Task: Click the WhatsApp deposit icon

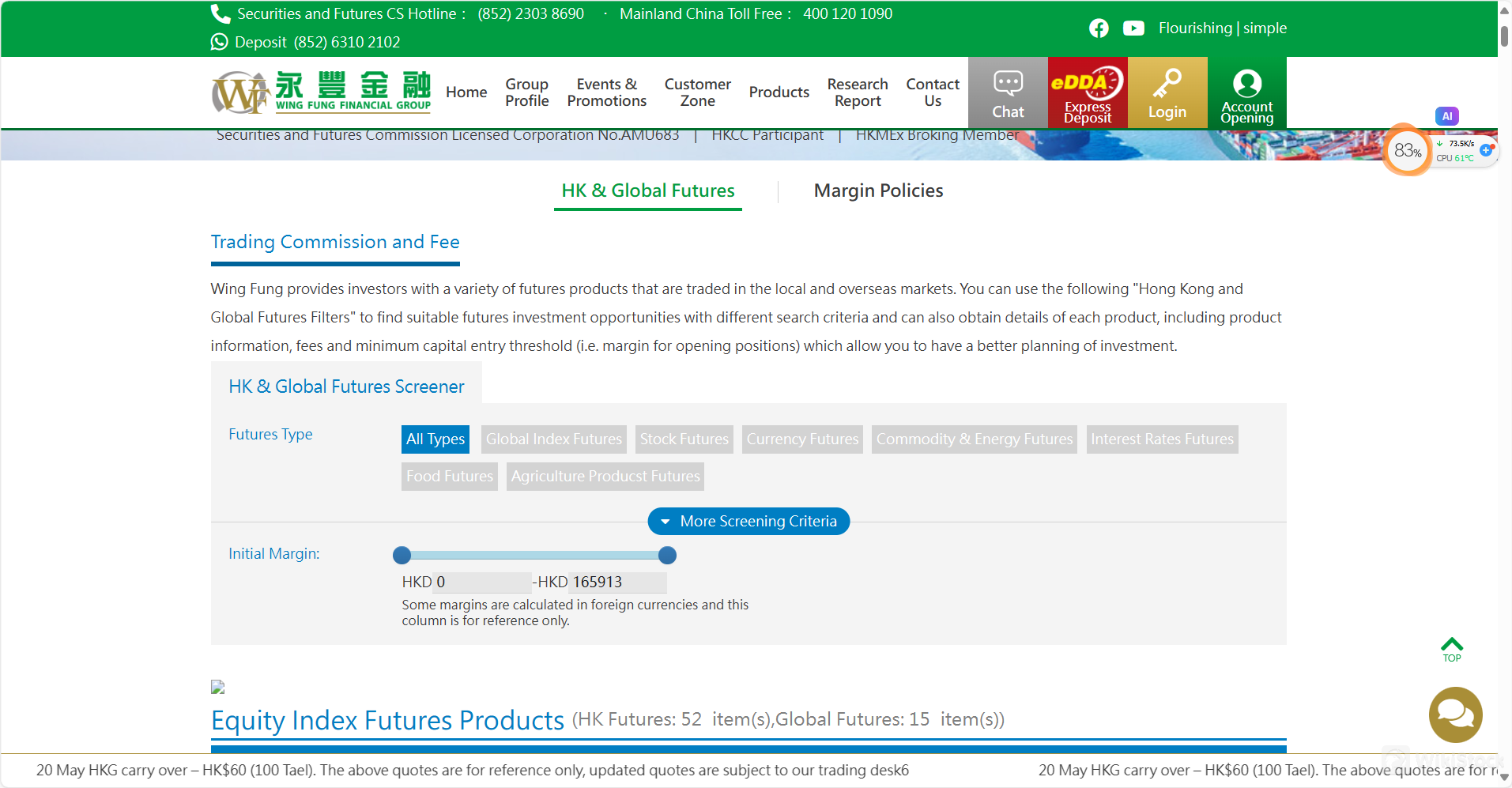Action: click(x=219, y=42)
